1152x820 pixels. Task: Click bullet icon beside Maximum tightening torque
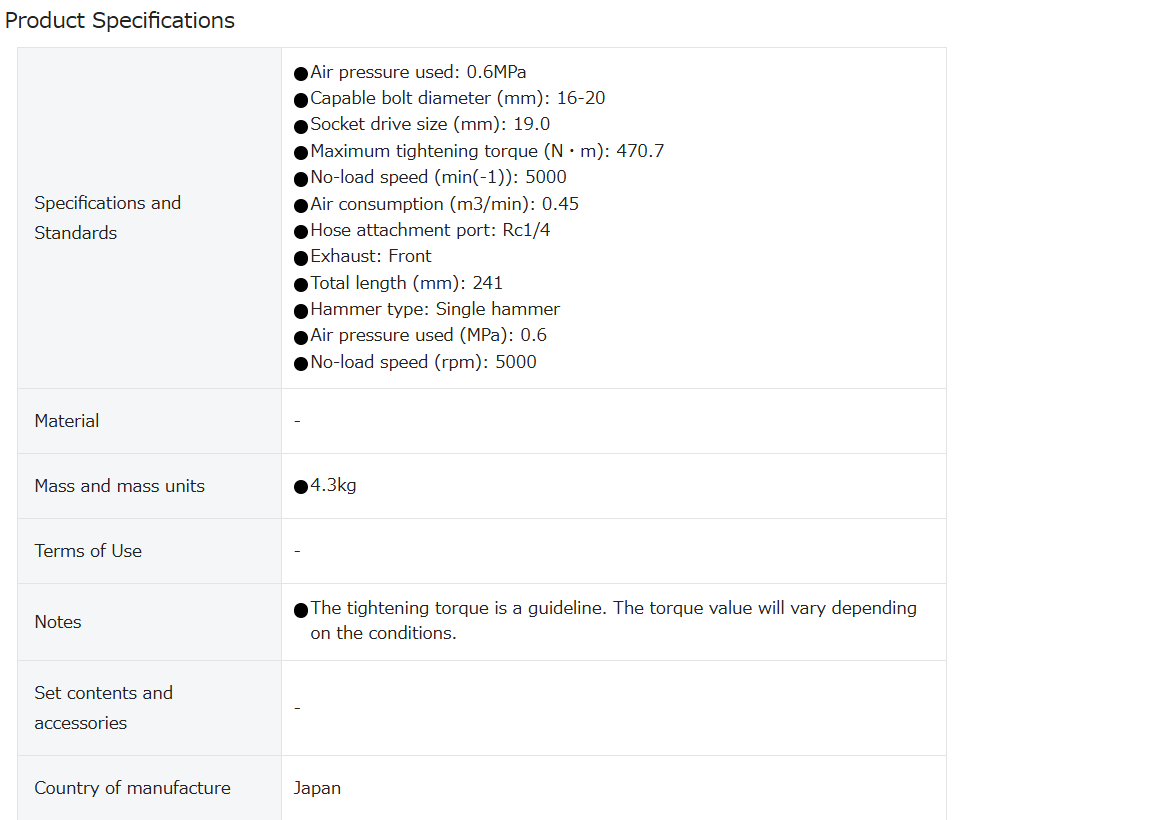[300, 153]
